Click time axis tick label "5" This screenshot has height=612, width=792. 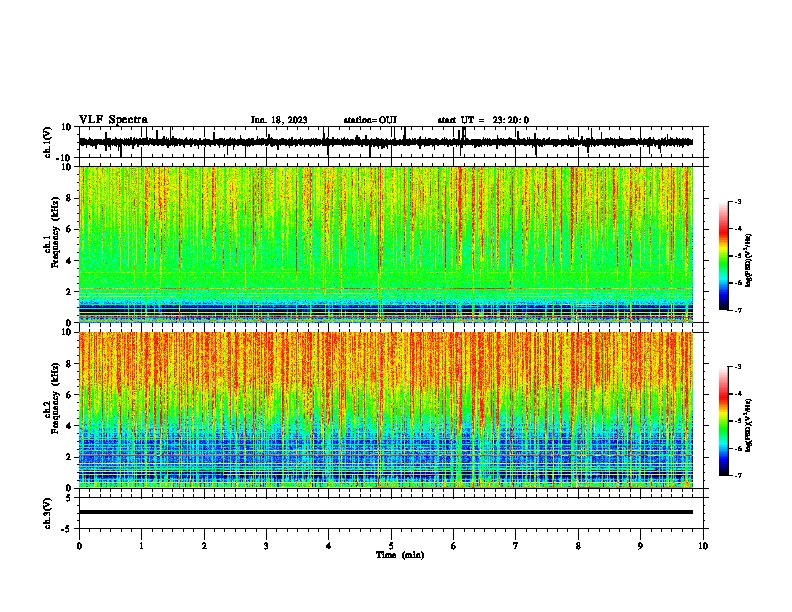[x=391, y=546]
